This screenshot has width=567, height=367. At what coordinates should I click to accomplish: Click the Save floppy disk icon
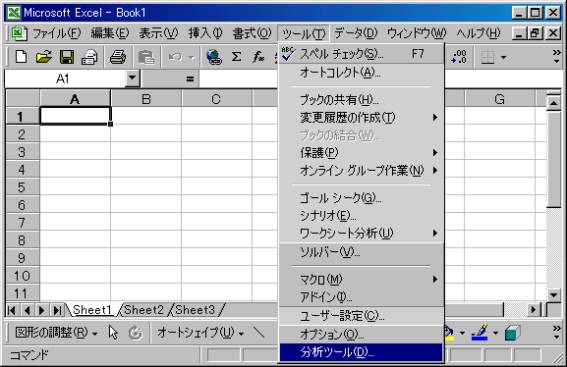(67, 57)
